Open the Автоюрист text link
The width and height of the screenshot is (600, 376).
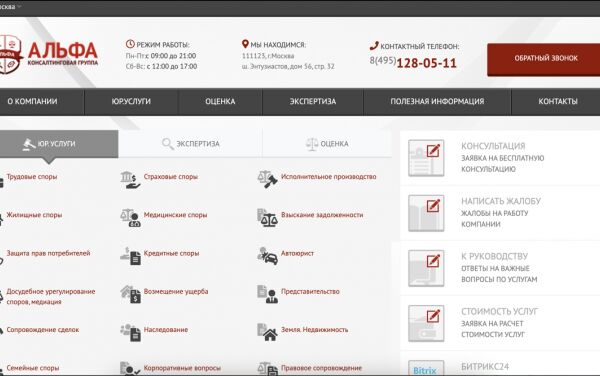pyautogui.click(x=297, y=253)
